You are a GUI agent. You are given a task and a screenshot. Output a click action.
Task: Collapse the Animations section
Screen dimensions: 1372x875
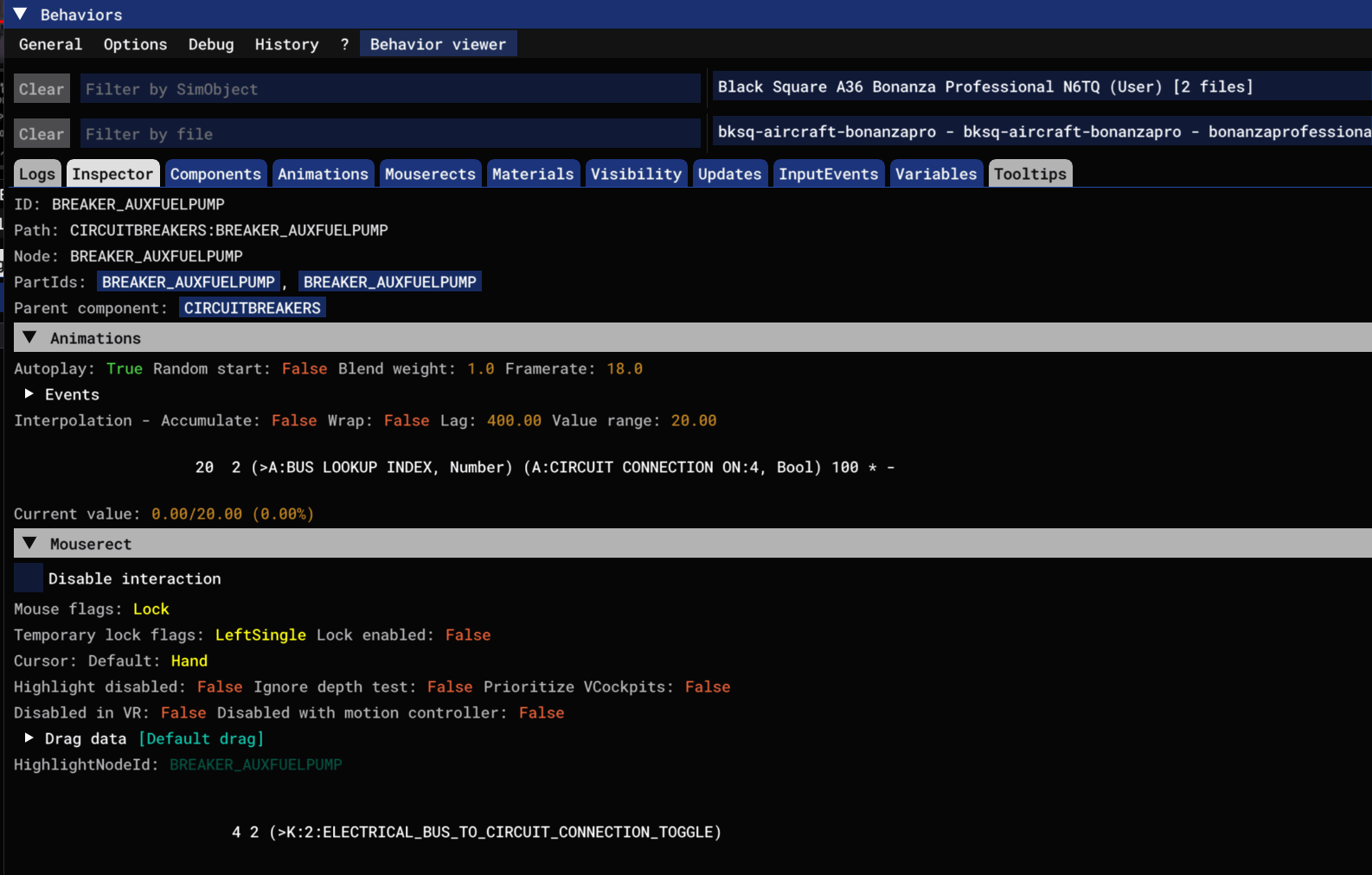(x=29, y=337)
